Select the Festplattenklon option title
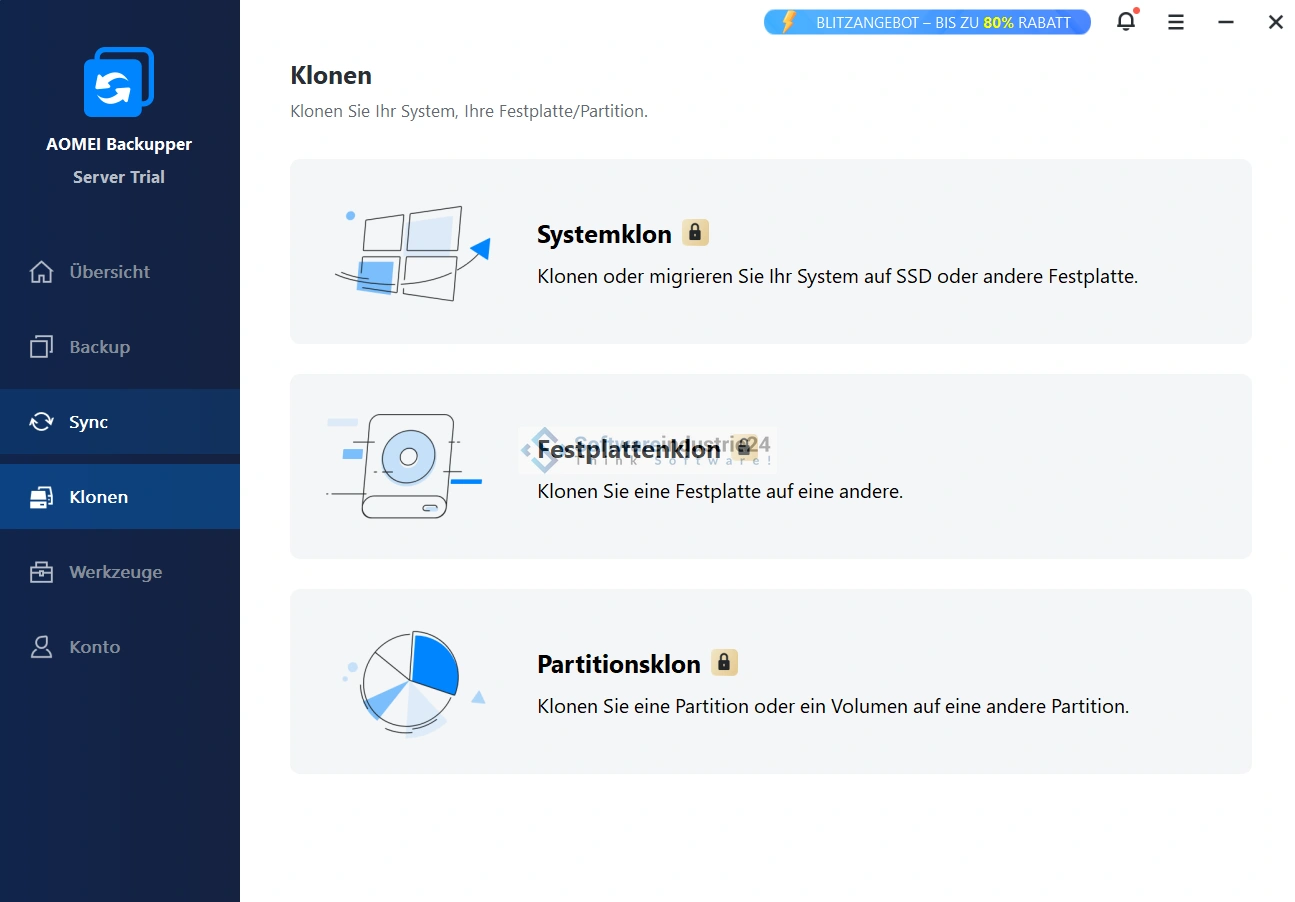This screenshot has width=1295, height=902. coord(628,450)
